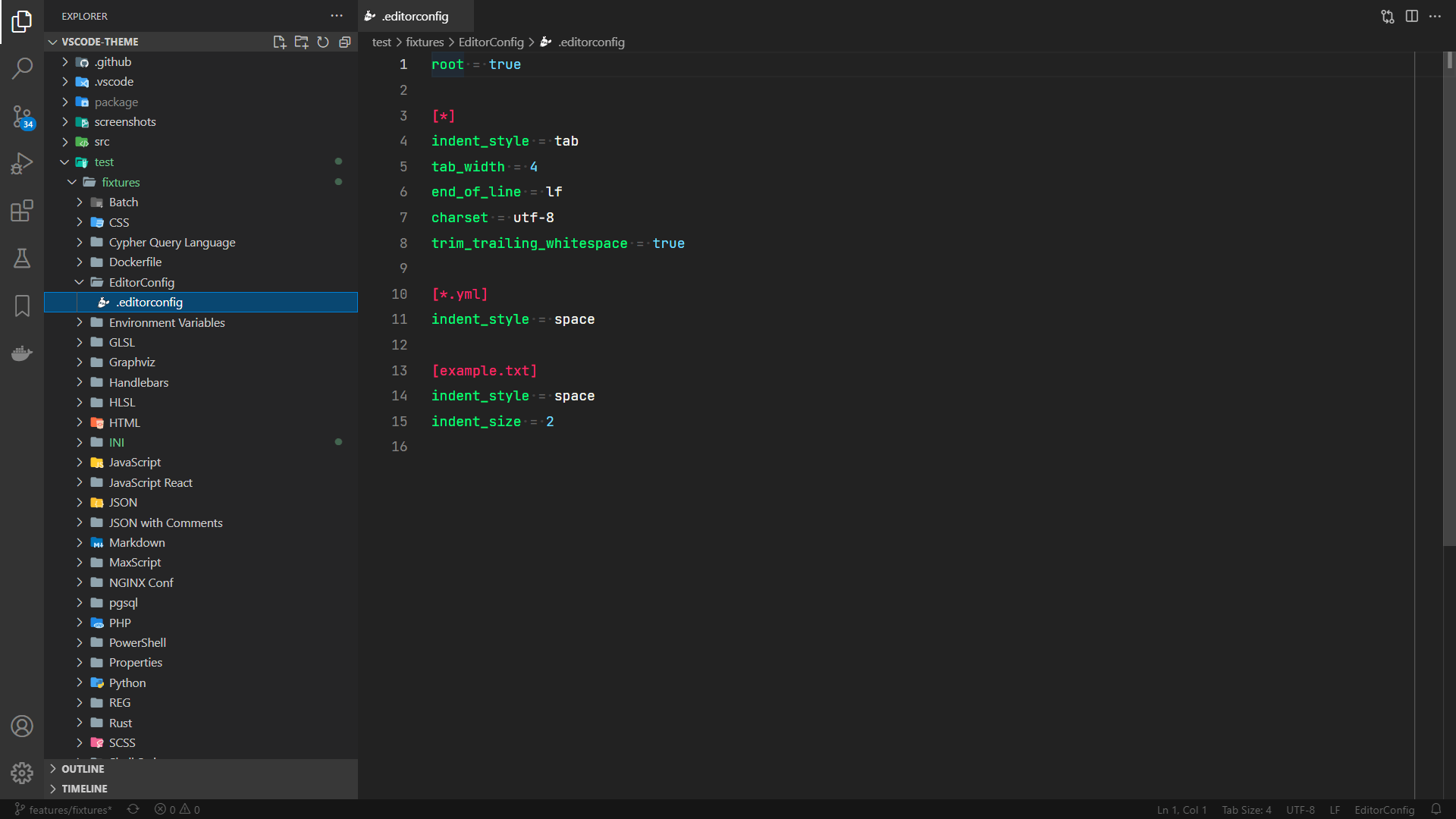Expand the TIMELINE section

pyautogui.click(x=84, y=789)
